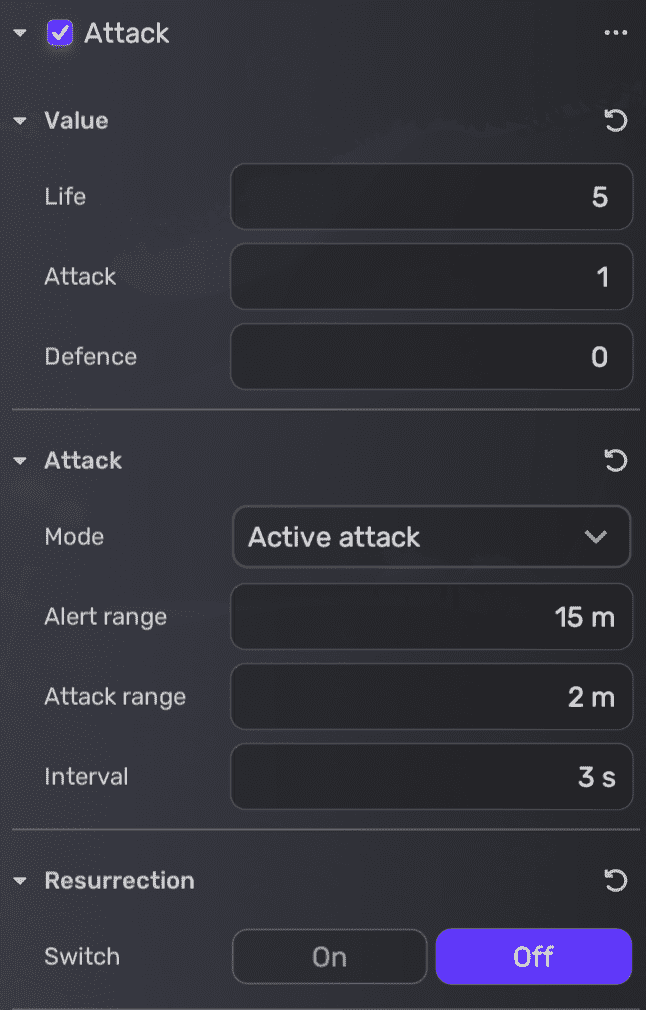Image resolution: width=646 pixels, height=1010 pixels.
Task: Edit the Life value field
Action: click(x=431, y=196)
